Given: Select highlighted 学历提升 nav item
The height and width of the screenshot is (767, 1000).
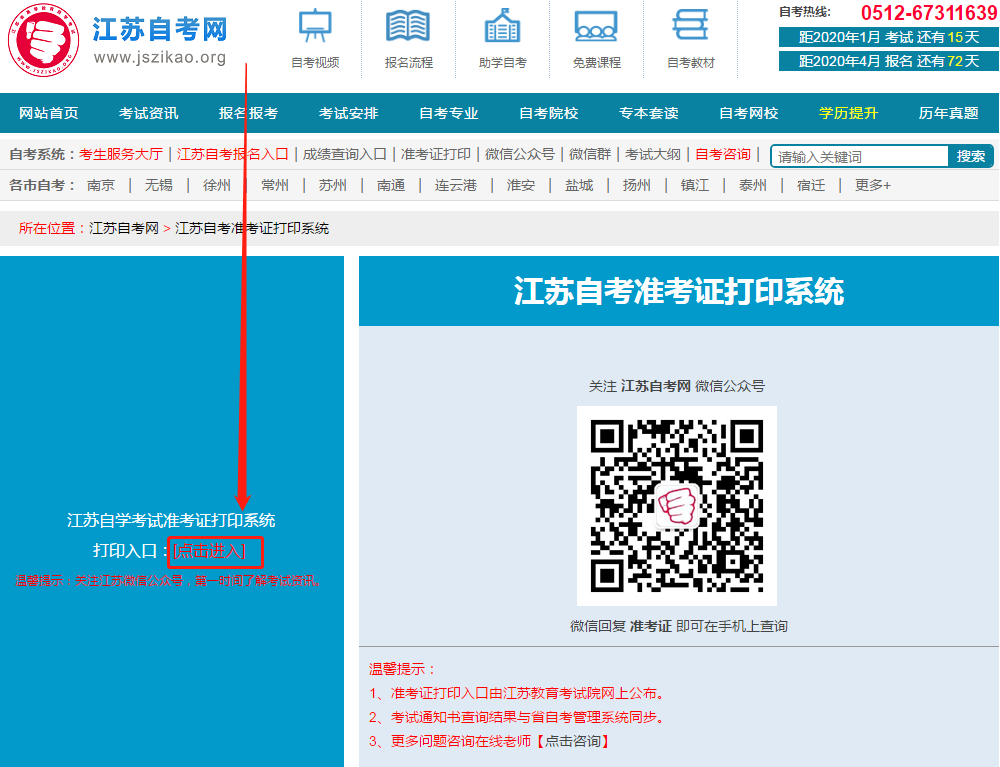Looking at the screenshot, I should (848, 113).
